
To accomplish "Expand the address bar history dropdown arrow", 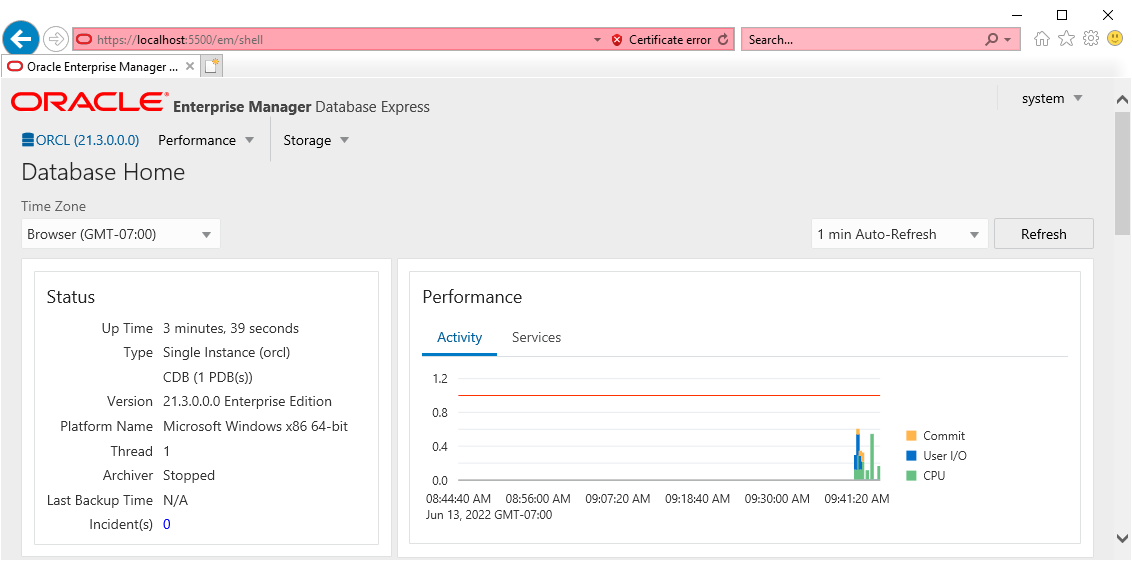I will 597,40.
